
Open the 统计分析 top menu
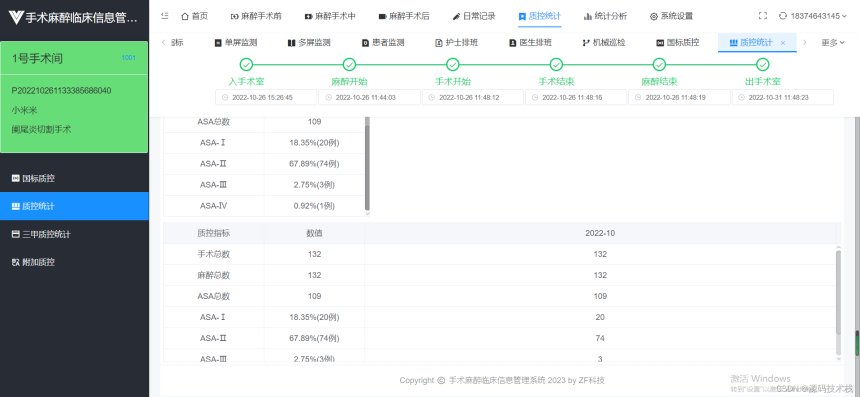click(605, 16)
